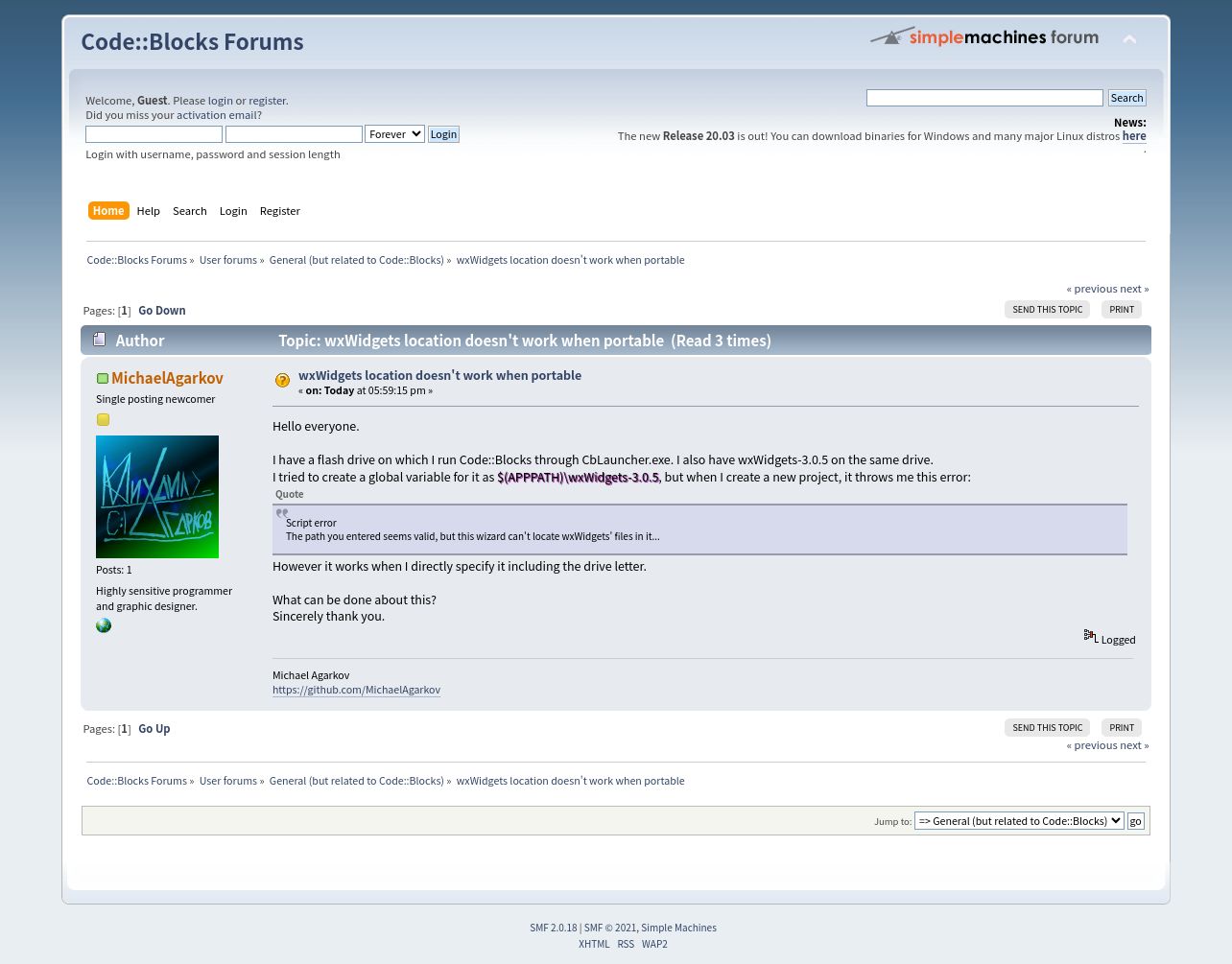
Task: Click the bottom PRINT button
Action: (1122, 728)
